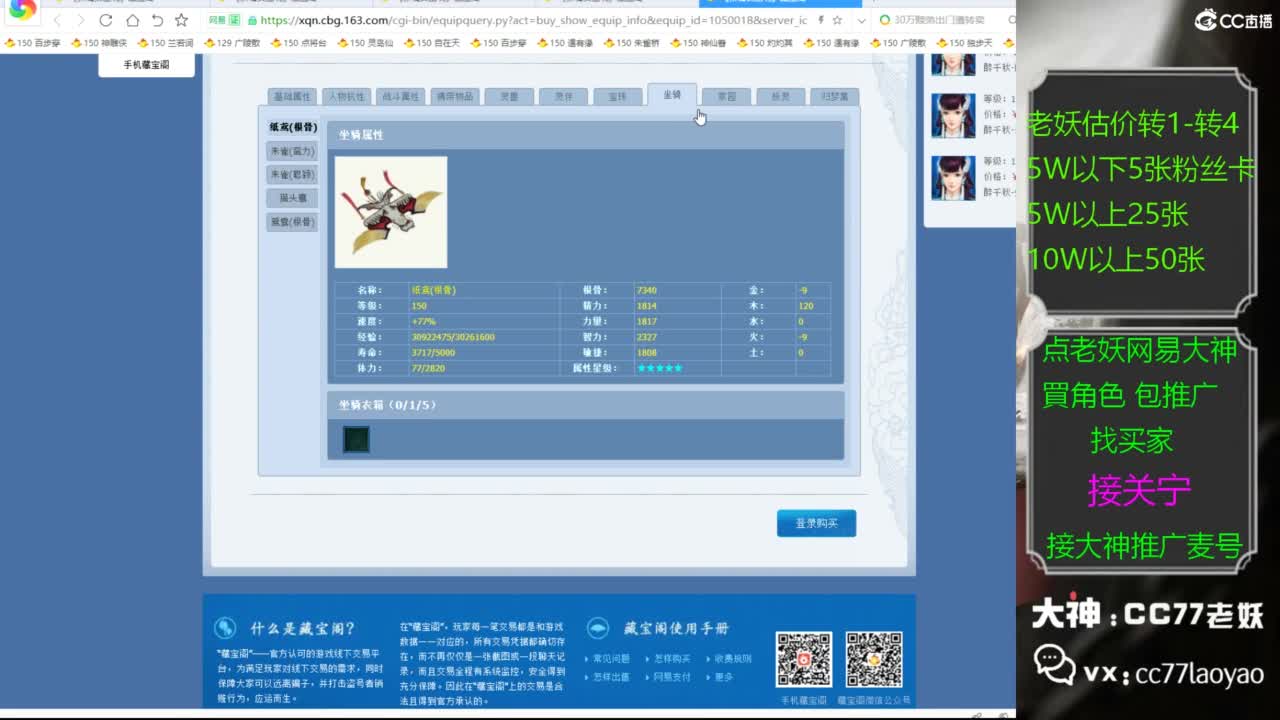The height and width of the screenshot is (720, 1280).
Task: Open the 150 点将台 bookmark
Action: click(299, 43)
